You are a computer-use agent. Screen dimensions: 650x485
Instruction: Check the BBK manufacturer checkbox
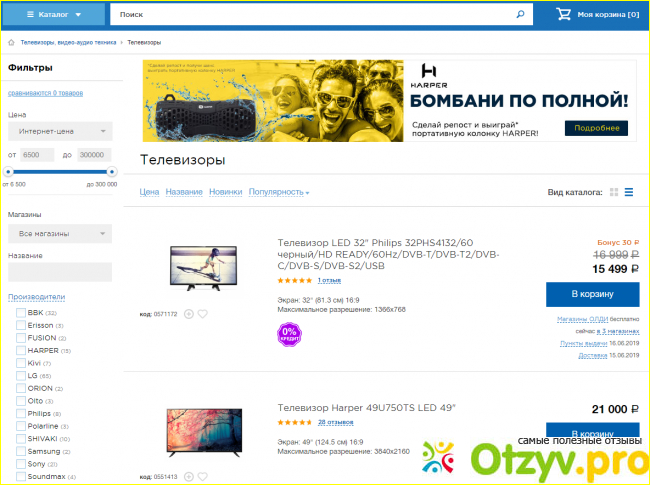(x=21, y=313)
